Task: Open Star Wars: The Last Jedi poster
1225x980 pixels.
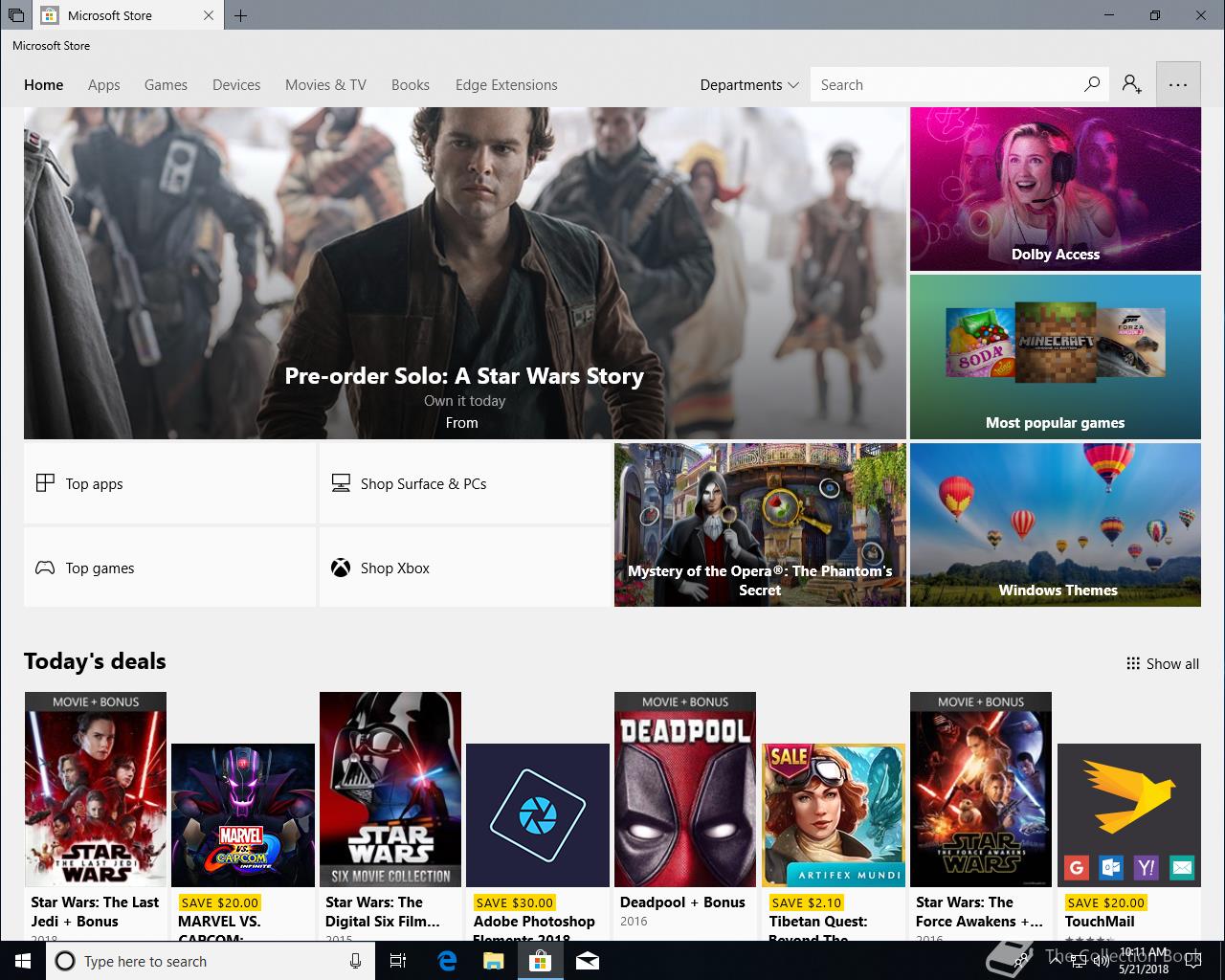Action: coord(96,790)
